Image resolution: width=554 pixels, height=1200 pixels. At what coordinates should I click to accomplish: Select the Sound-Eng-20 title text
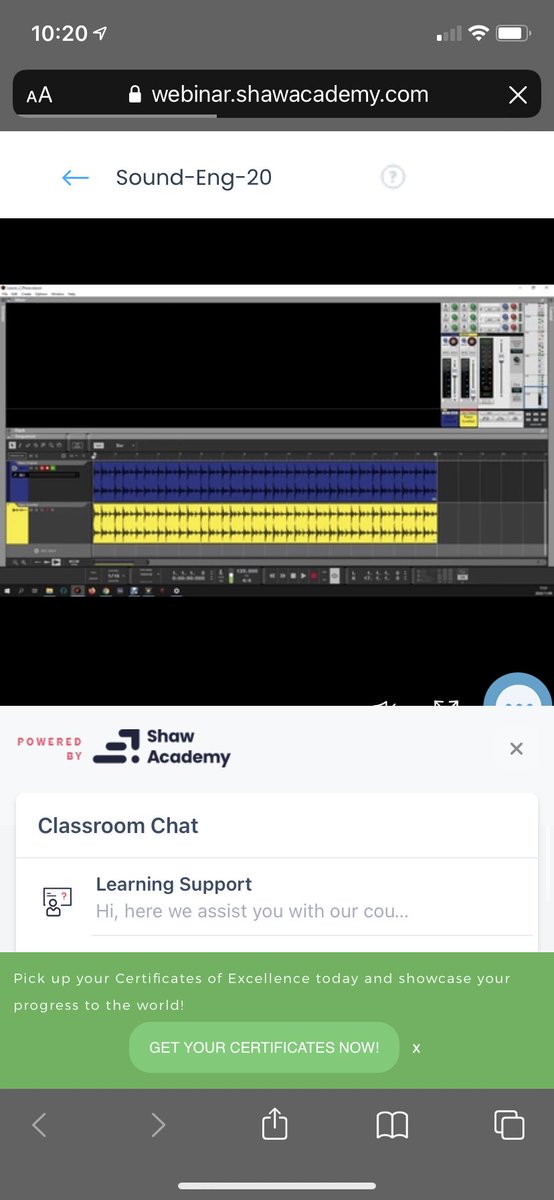pos(194,178)
